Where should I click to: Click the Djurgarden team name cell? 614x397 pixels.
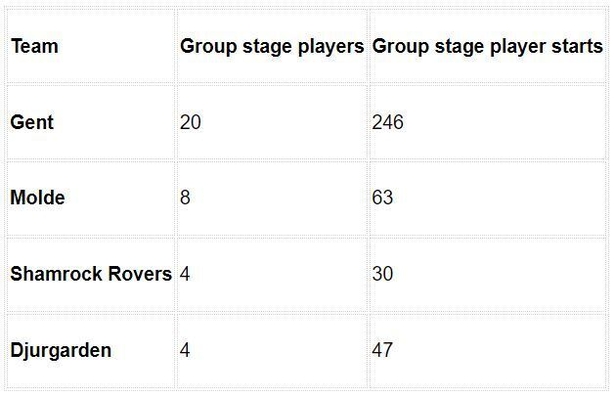[x=61, y=350]
